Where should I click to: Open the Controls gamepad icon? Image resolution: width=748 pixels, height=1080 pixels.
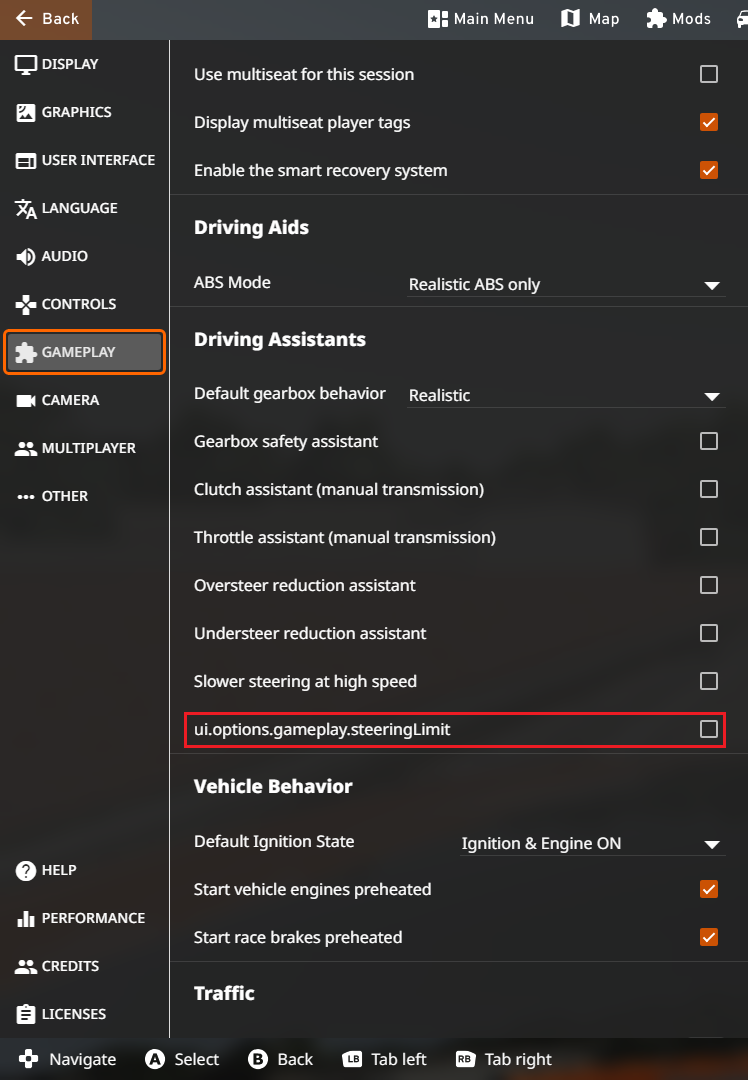pos(26,305)
